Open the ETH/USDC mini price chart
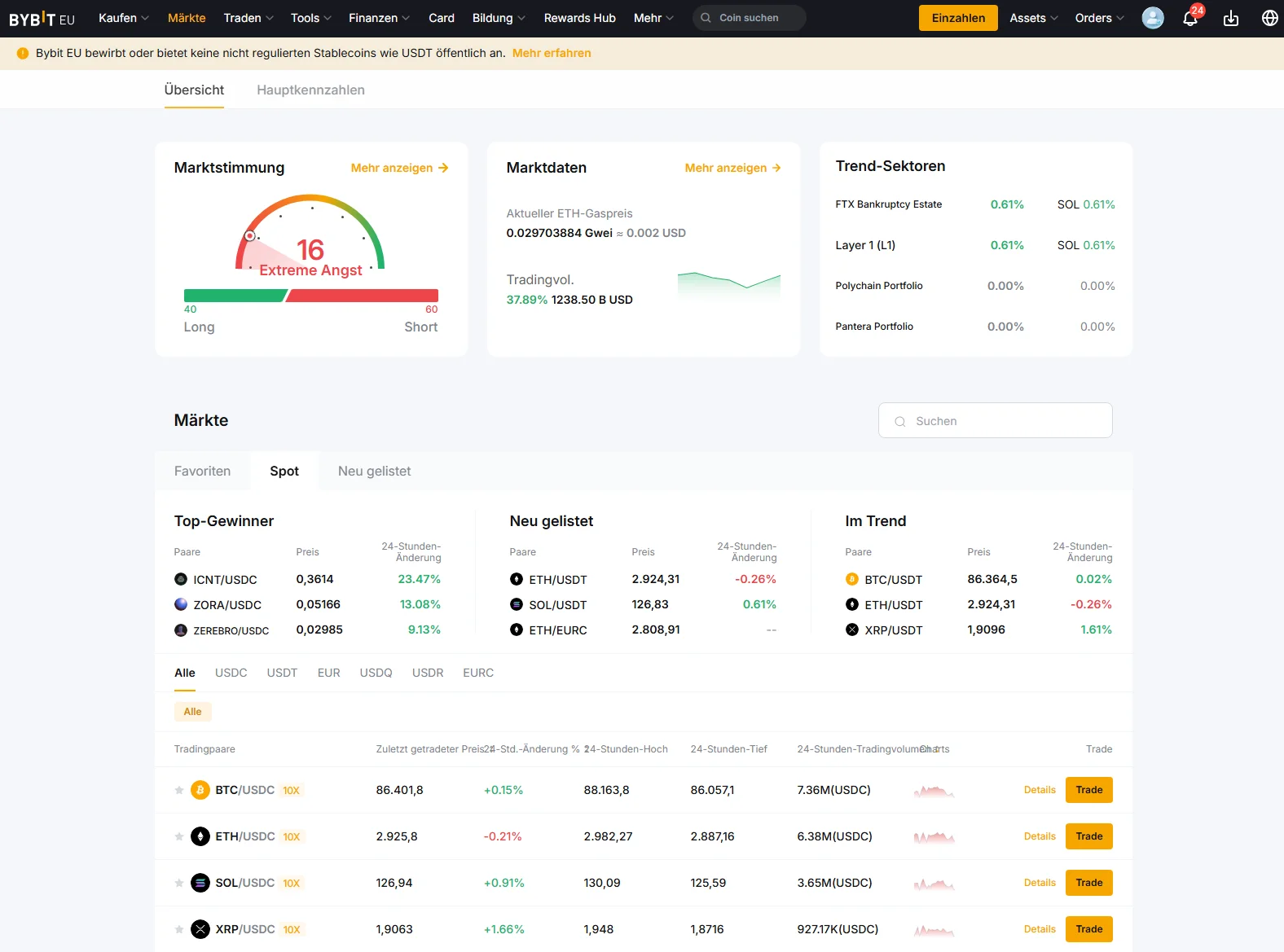This screenshot has height=952, width=1284. (934, 837)
